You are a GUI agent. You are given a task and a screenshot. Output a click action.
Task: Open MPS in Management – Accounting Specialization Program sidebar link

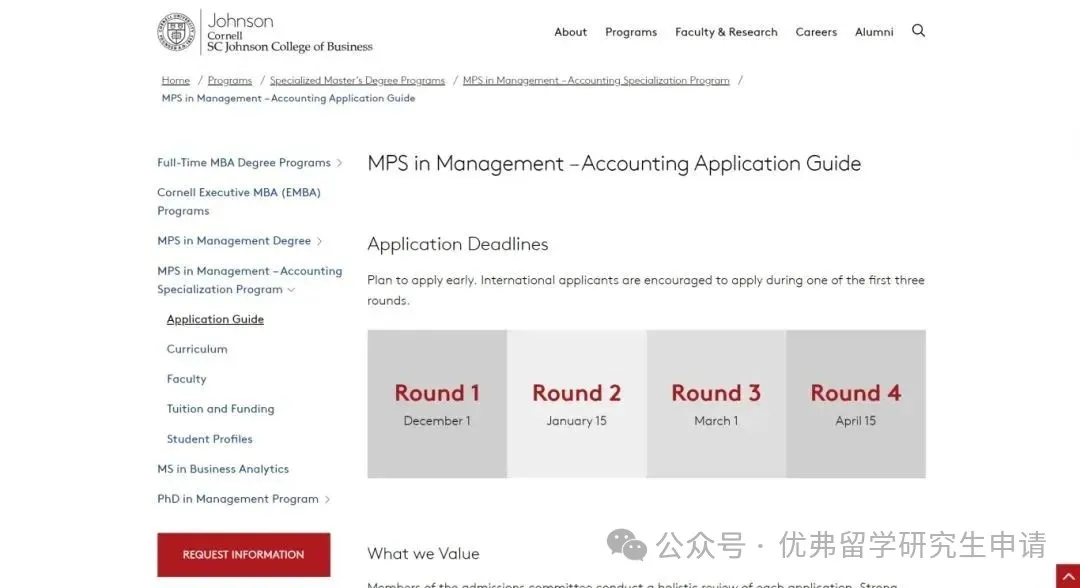[x=249, y=280]
